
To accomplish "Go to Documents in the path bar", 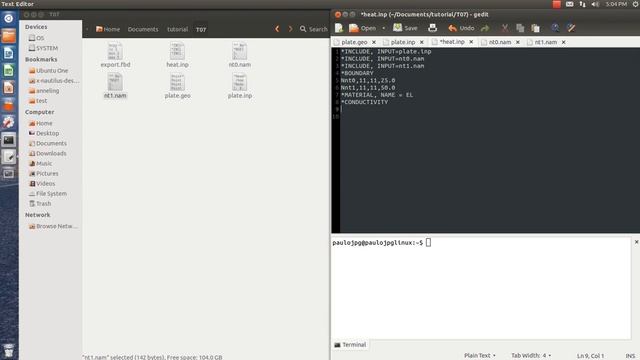I will coord(143,29).
